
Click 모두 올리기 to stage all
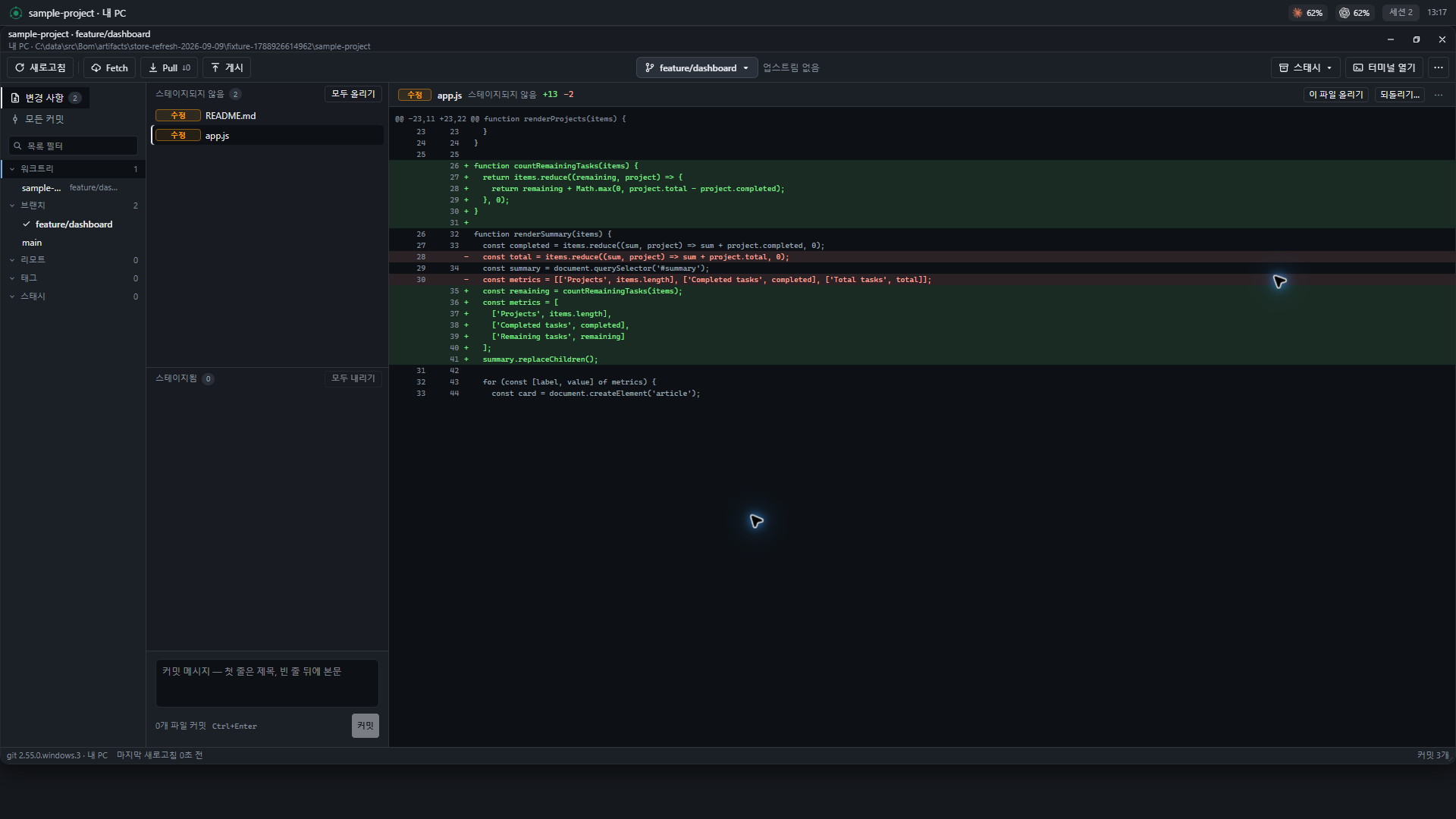pos(353,94)
